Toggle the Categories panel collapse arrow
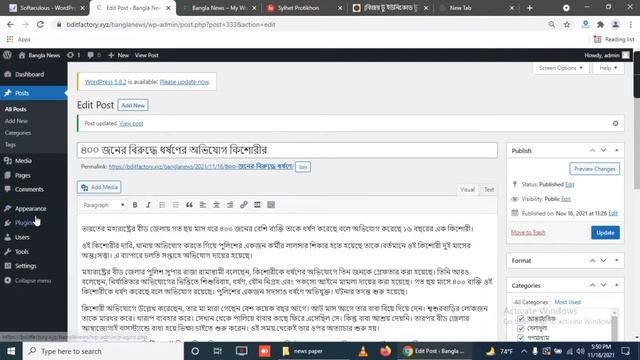The width and height of the screenshot is (640, 360). (x=616, y=285)
